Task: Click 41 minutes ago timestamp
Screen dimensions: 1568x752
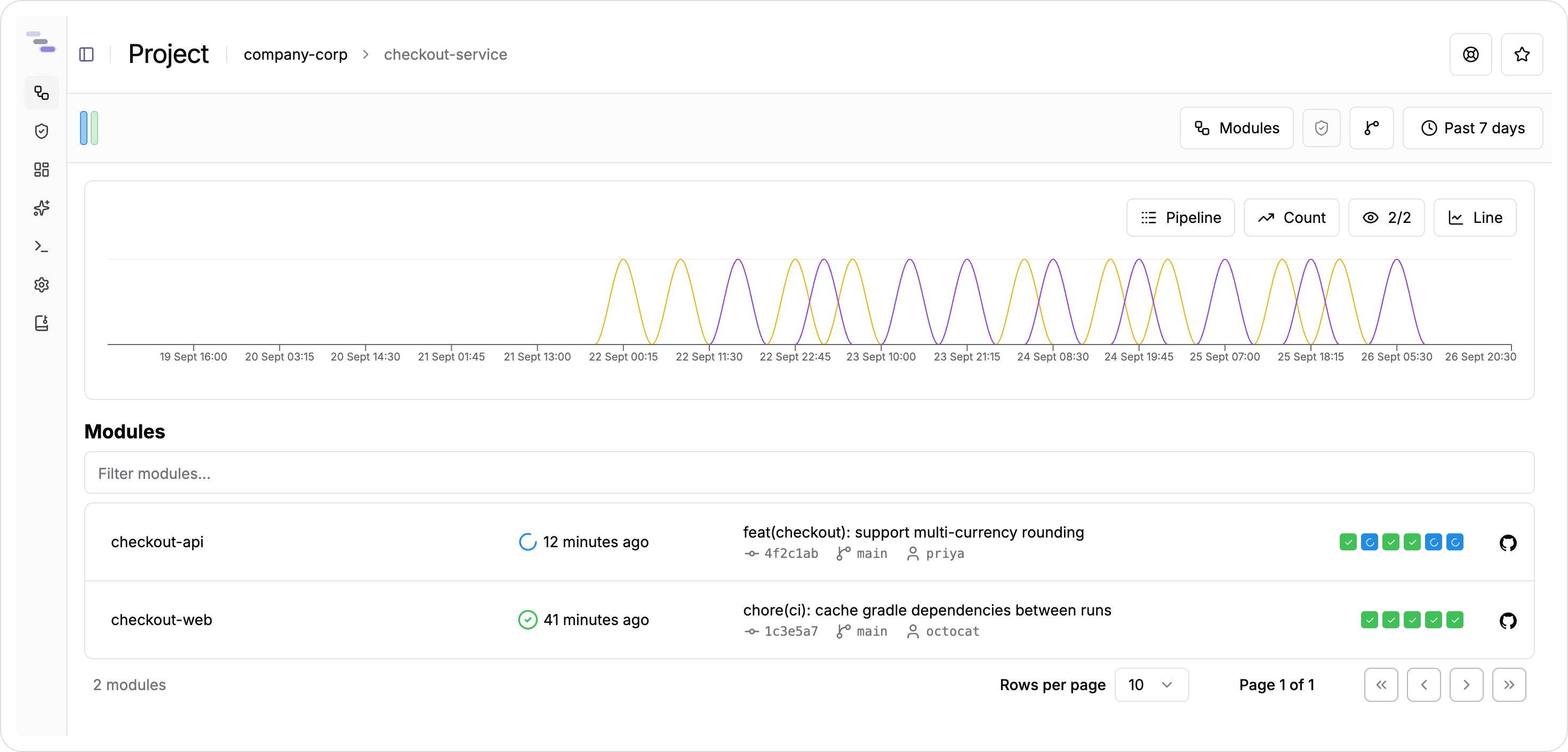Action: pyautogui.click(x=596, y=620)
